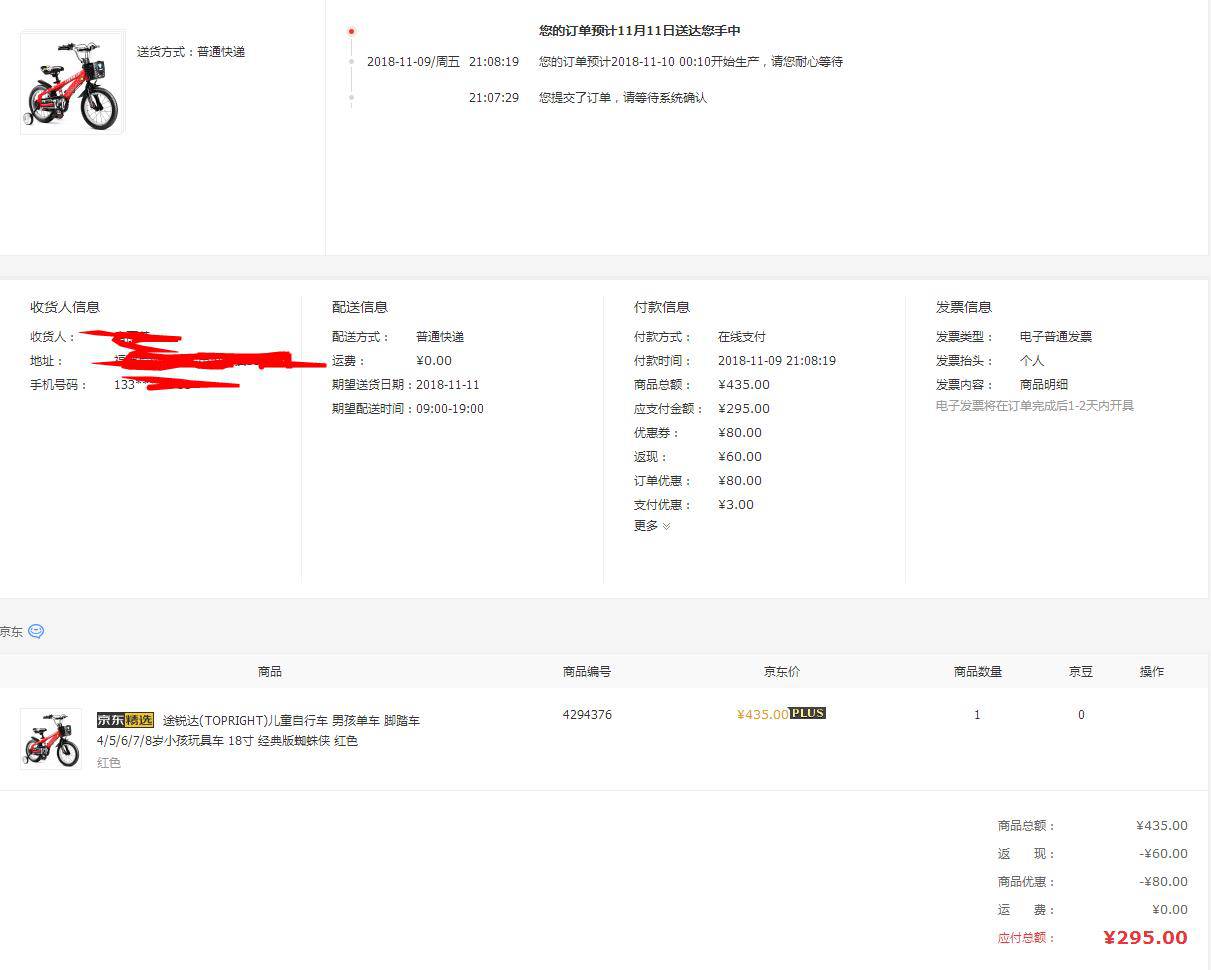This screenshot has width=1211, height=970.
Task: Click the 付款信息 section heading
Action: [662, 307]
